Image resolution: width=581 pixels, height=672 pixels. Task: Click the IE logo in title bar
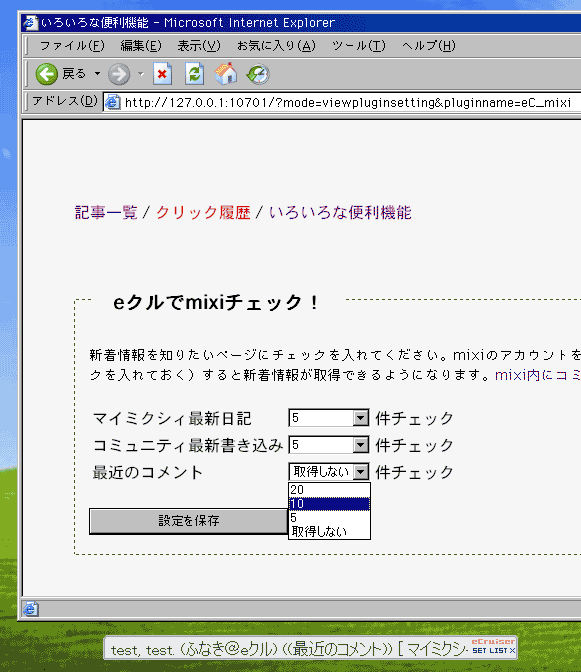[30, 22]
